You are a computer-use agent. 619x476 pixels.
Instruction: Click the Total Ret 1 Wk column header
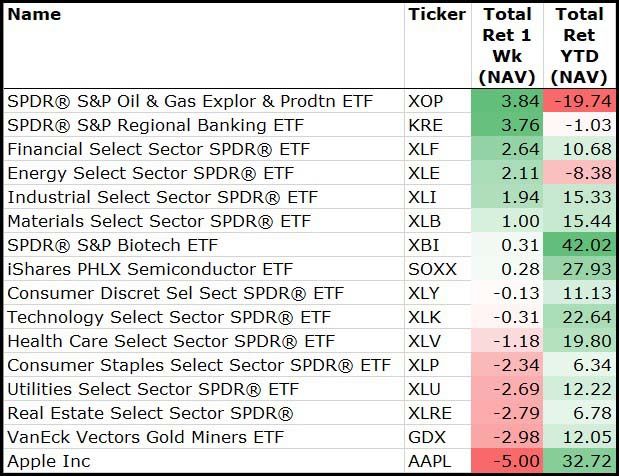coord(507,45)
